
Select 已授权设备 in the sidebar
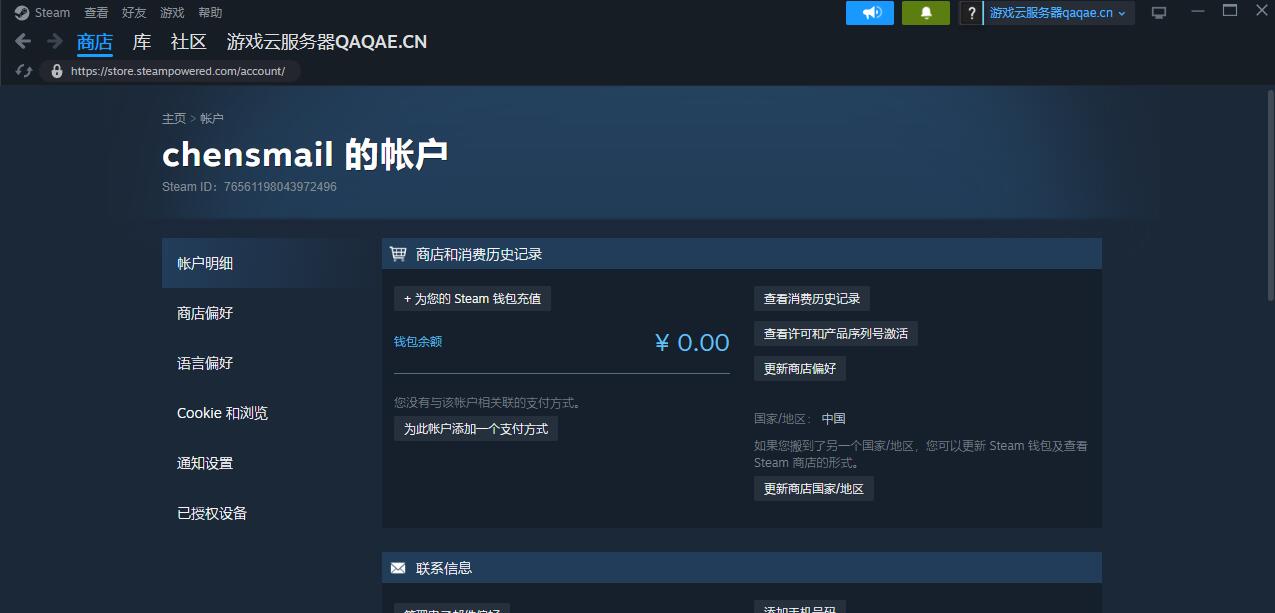click(x=268, y=513)
